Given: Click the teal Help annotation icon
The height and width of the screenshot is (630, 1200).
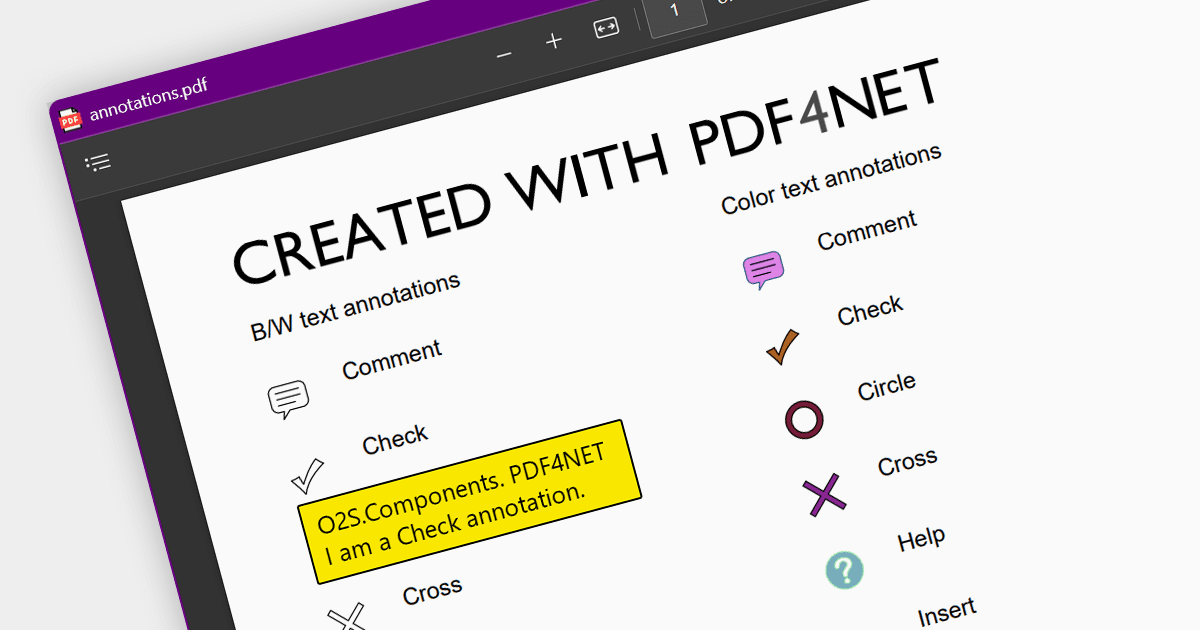Looking at the screenshot, I should click(844, 570).
